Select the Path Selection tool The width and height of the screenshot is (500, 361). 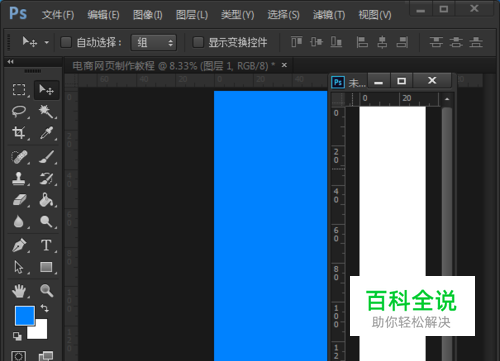[x=19, y=267]
